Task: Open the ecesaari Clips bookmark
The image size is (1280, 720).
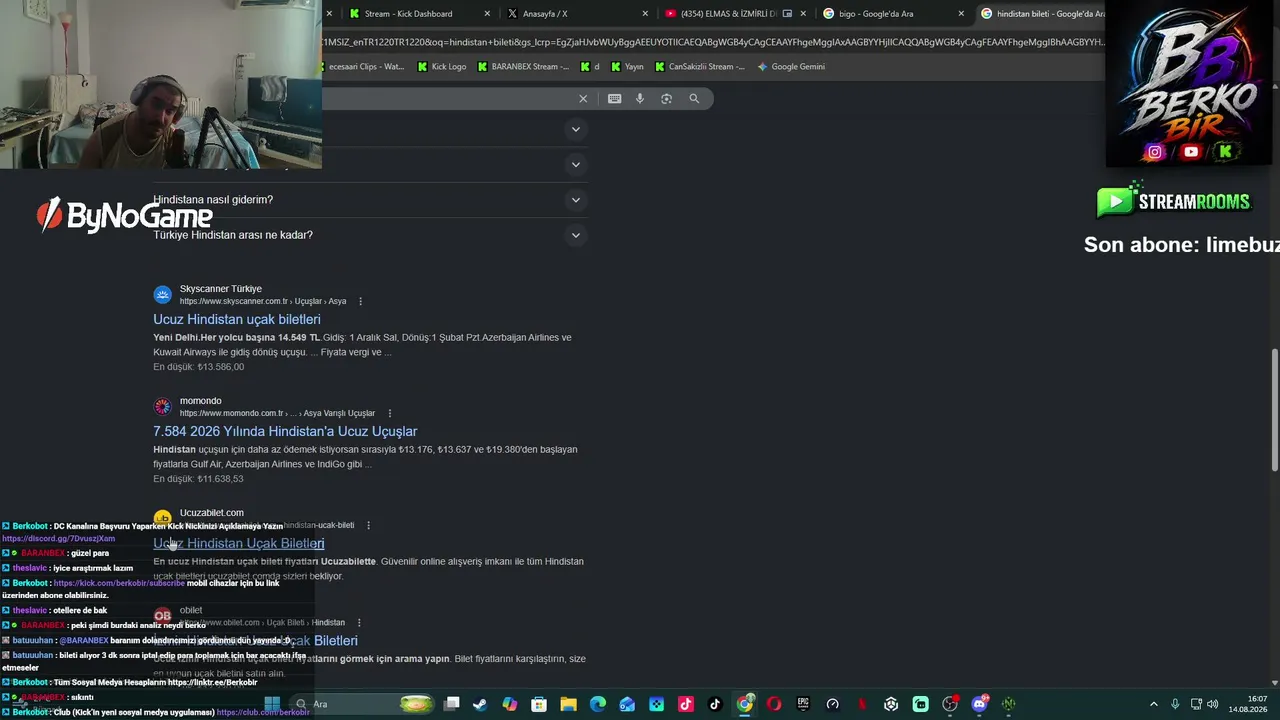Action: tap(364, 67)
